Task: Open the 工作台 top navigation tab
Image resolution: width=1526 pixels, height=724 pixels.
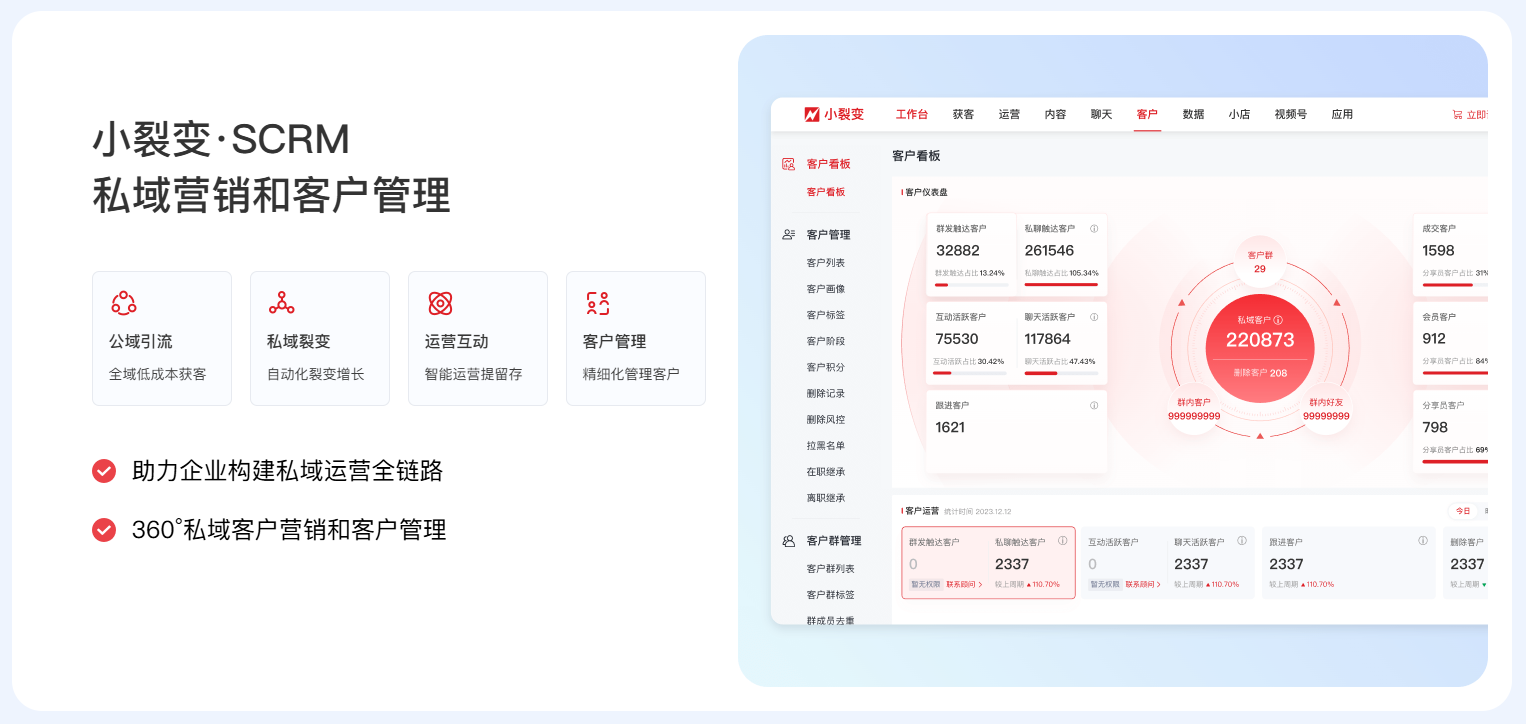Action: coord(911,115)
